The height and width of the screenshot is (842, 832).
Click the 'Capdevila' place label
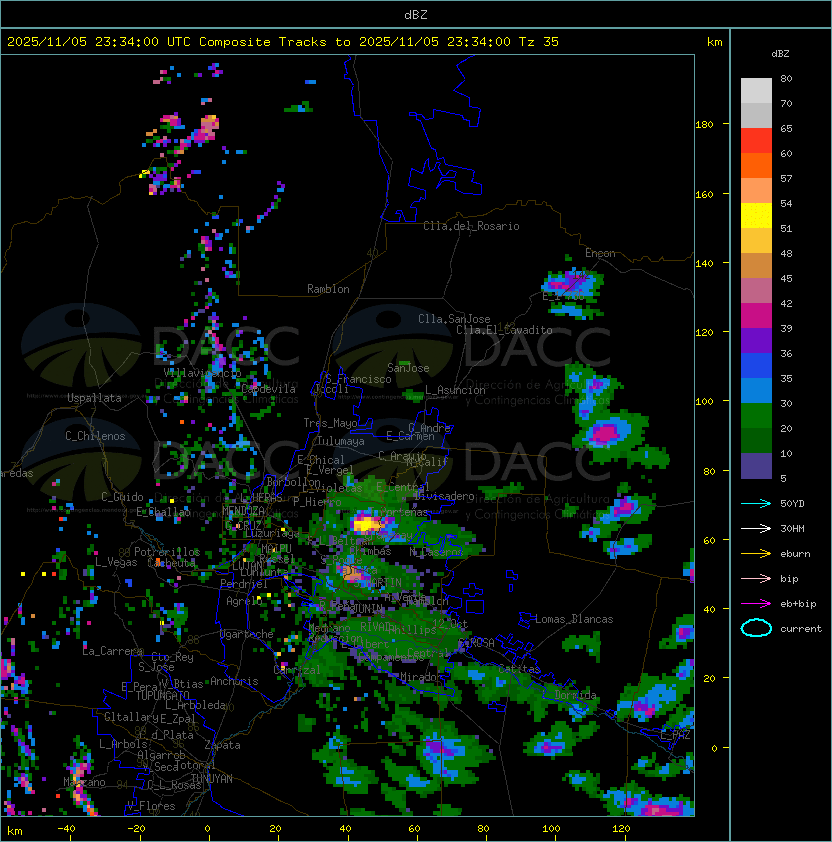(268, 389)
